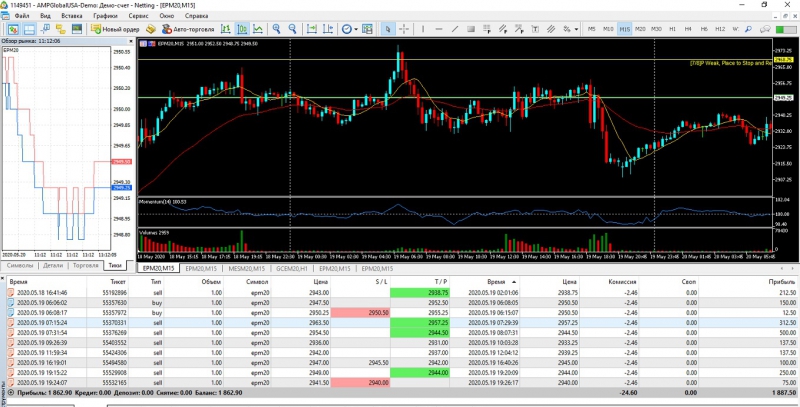Screen dimensions: 800x407
Task: Select the rectangle shape tool
Action: click(x=471, y=29)
